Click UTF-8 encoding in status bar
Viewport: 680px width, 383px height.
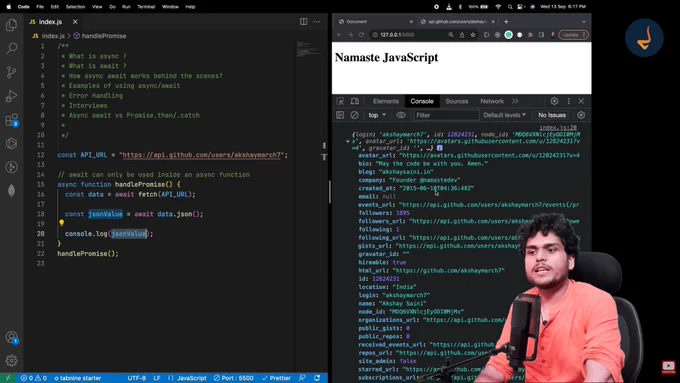click(x=137, y=378)
